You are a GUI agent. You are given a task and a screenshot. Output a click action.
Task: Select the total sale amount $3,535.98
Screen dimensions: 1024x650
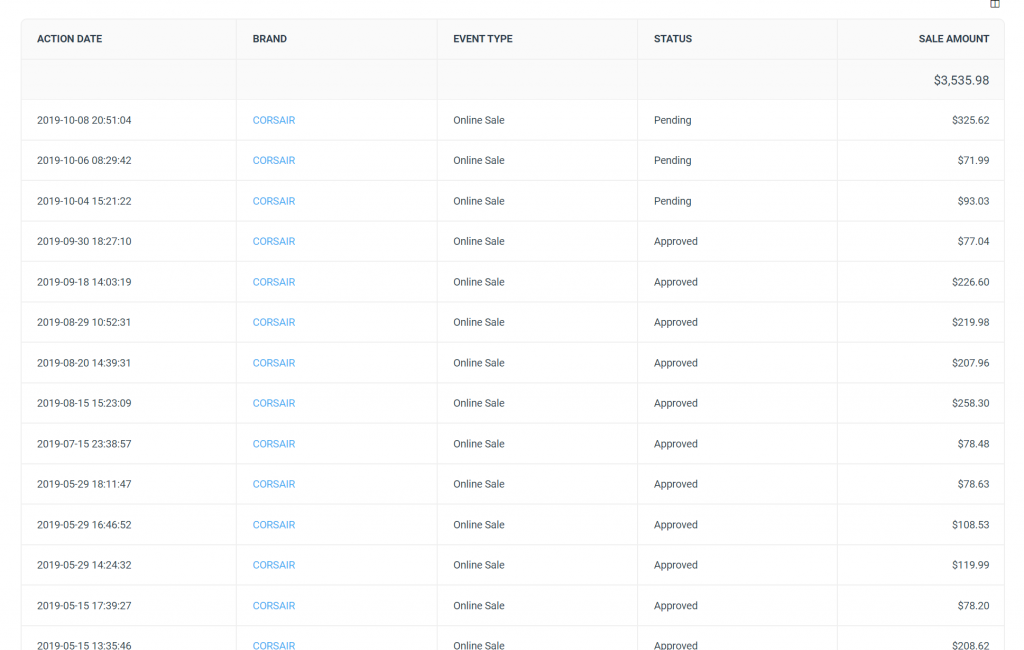[x=961, y=80]
